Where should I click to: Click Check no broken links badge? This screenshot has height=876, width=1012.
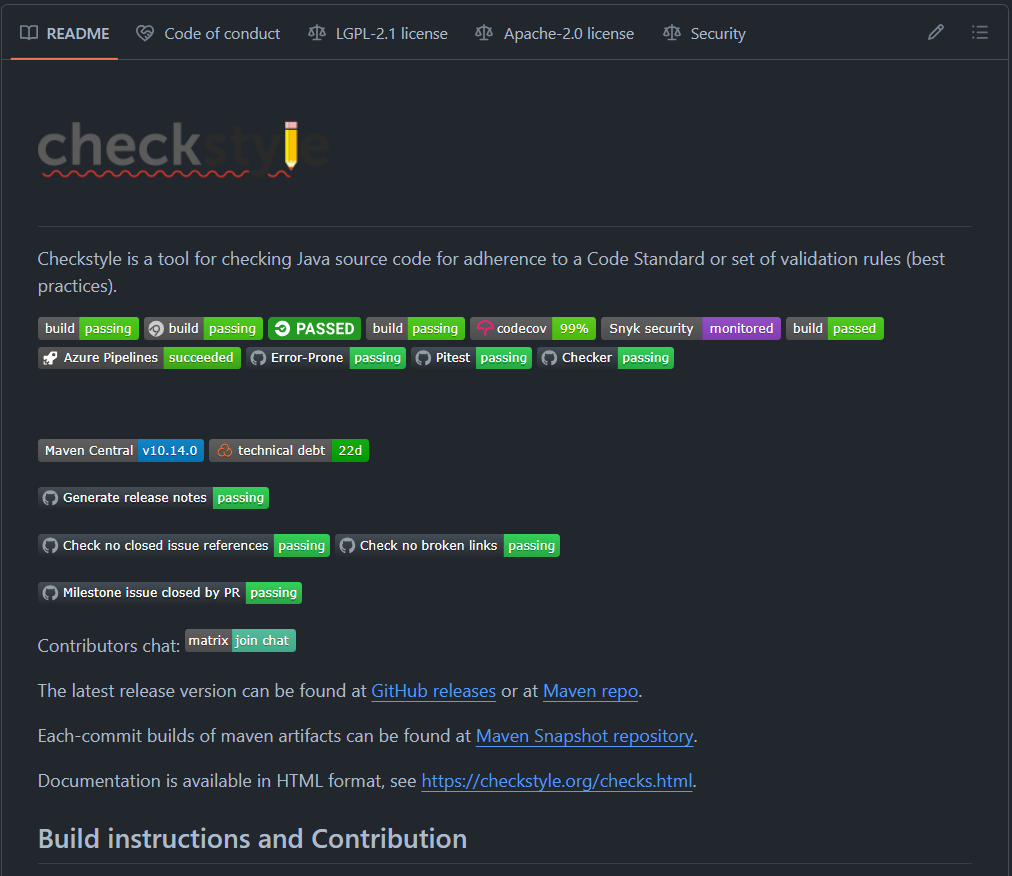click(447, 545)
